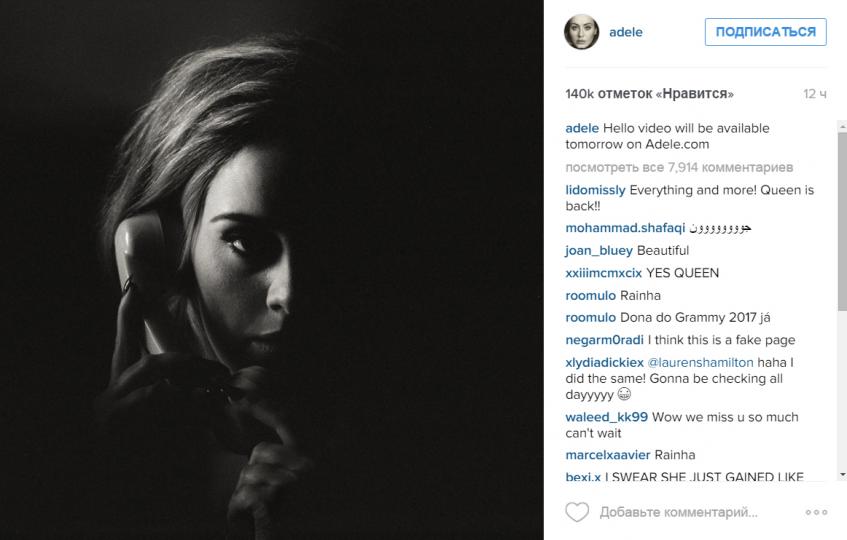
Task: Click the comments scrollbar thumb
Action: point(842,221)
